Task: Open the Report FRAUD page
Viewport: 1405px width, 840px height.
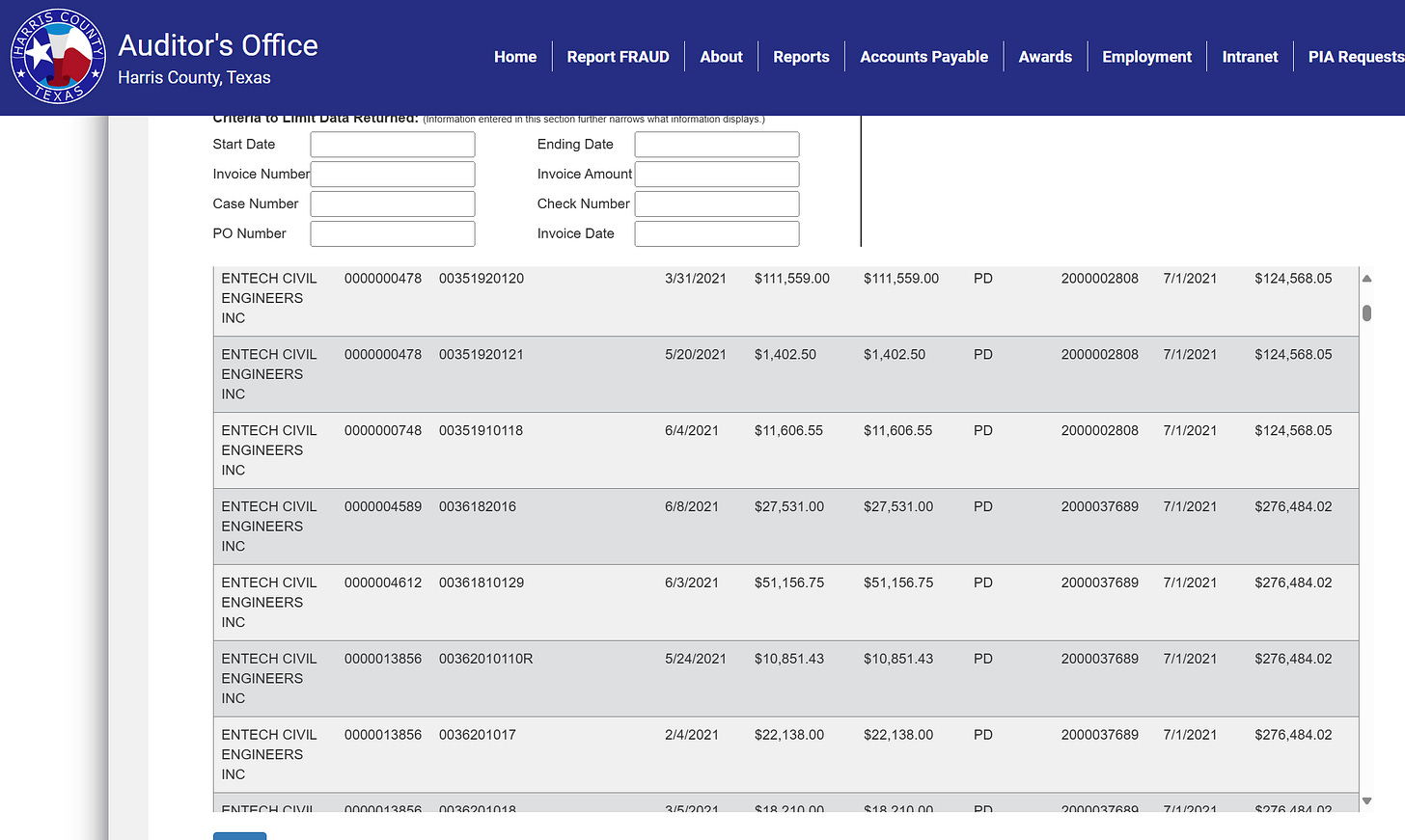Action: 618,57
